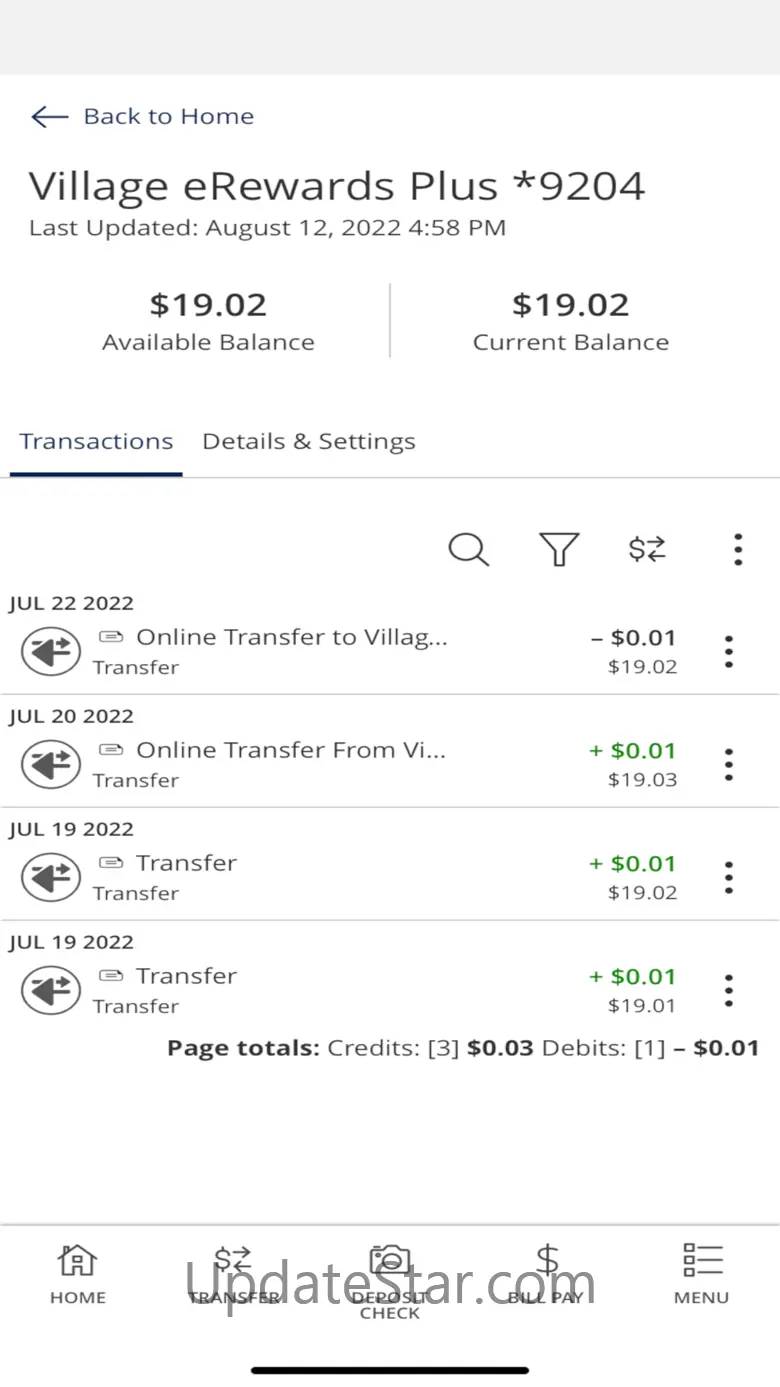Open the toolbar's three-dot overflow menu

coord(738,550)
